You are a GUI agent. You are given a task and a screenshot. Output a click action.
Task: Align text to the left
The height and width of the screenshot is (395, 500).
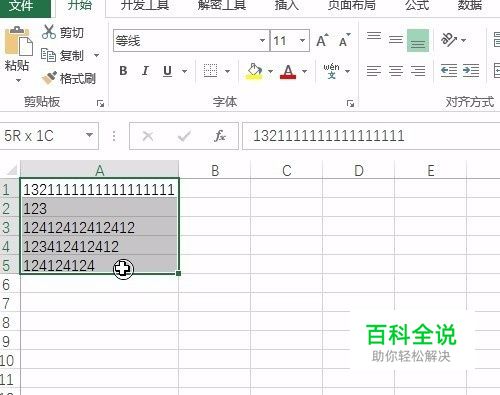pos(374,71)
